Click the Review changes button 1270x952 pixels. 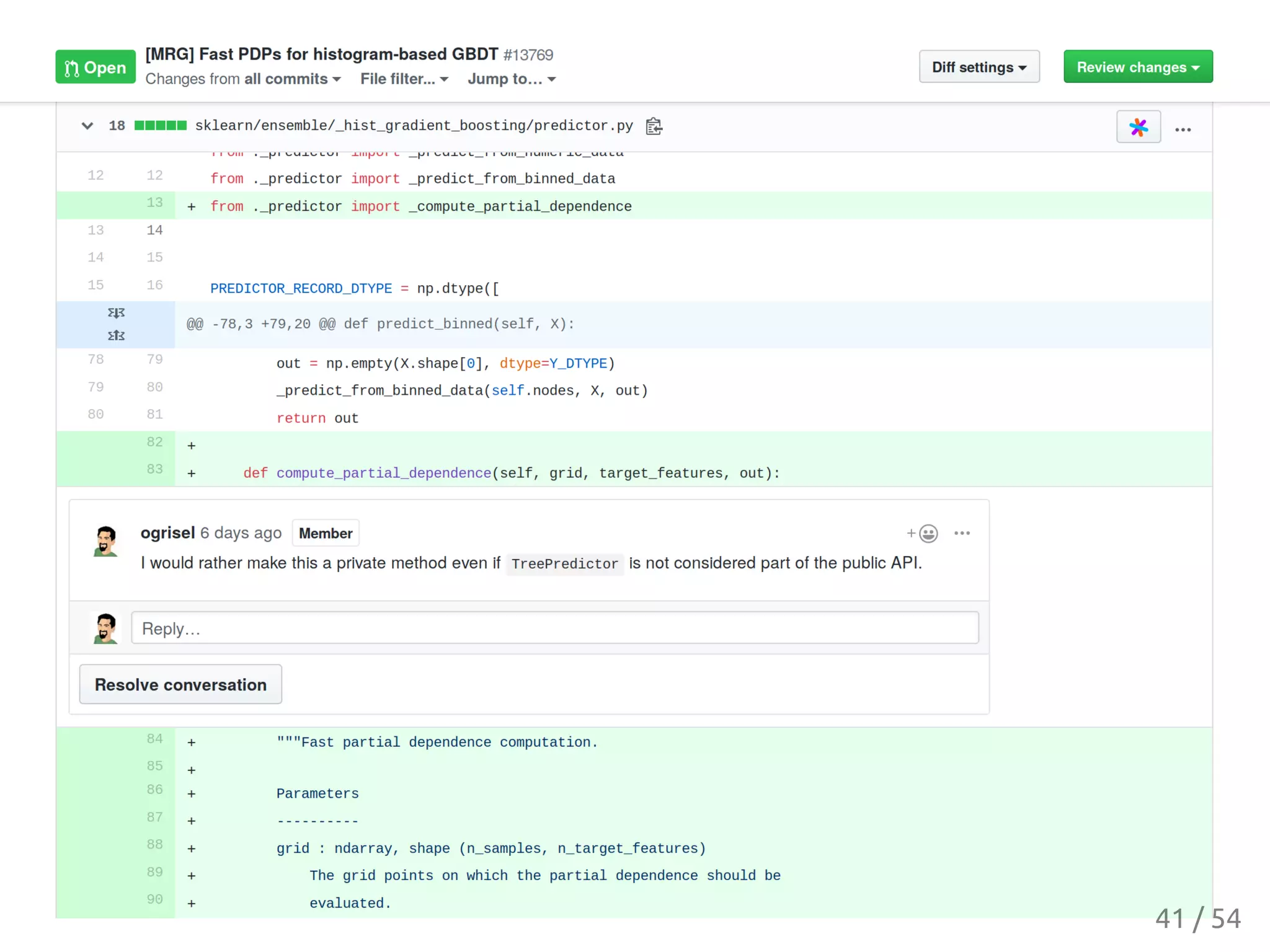click(x=1137, y=67)
